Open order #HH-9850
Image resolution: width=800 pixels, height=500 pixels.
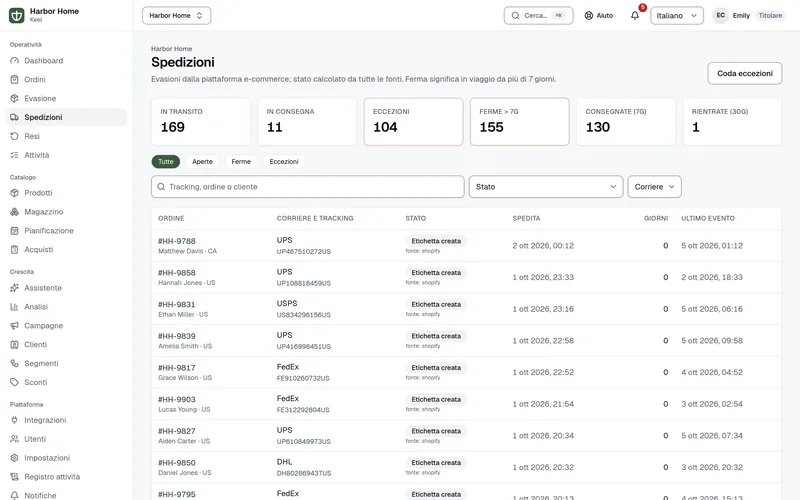click(x=177, y=463)
